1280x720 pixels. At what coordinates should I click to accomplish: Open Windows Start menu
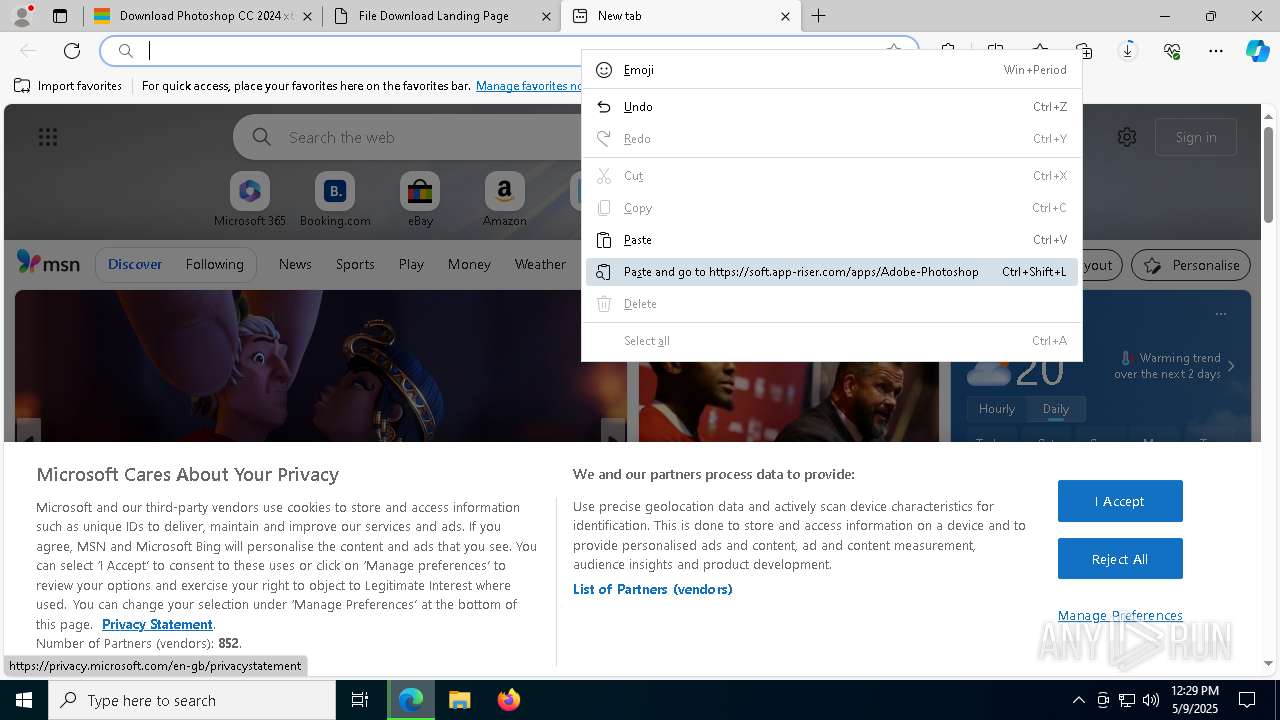click(24, 700)
